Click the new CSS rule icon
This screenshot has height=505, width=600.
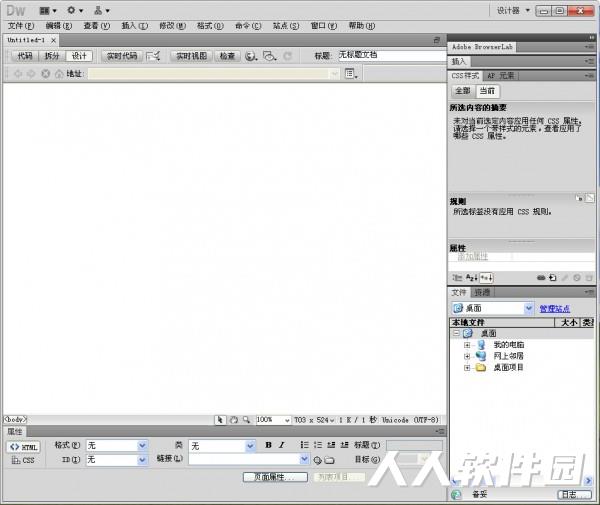click(x=552, y=278)
